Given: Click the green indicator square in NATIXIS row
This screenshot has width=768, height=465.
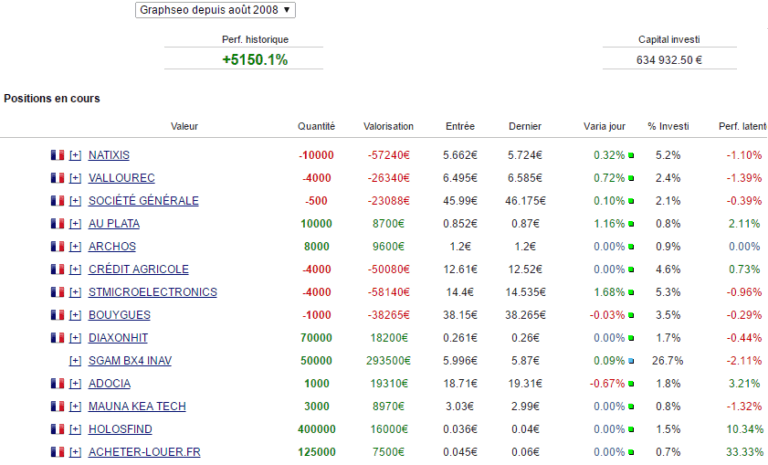Looking at the screenshot, I should (632, 156).
